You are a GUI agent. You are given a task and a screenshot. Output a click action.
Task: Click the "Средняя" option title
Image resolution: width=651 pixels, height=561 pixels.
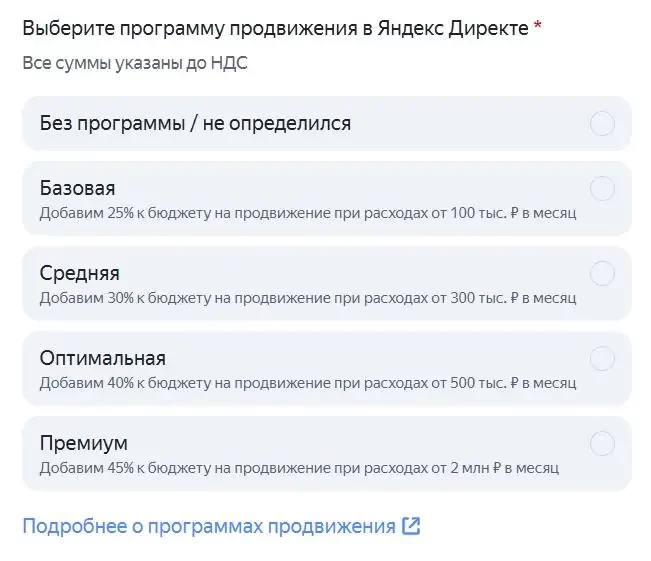tap(79, 273)
